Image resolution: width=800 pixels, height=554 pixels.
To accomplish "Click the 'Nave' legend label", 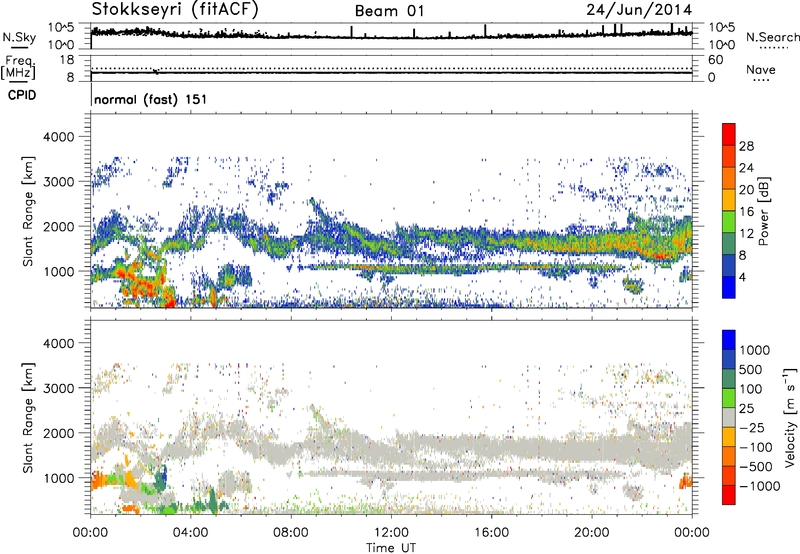I will tap(761, 69).
